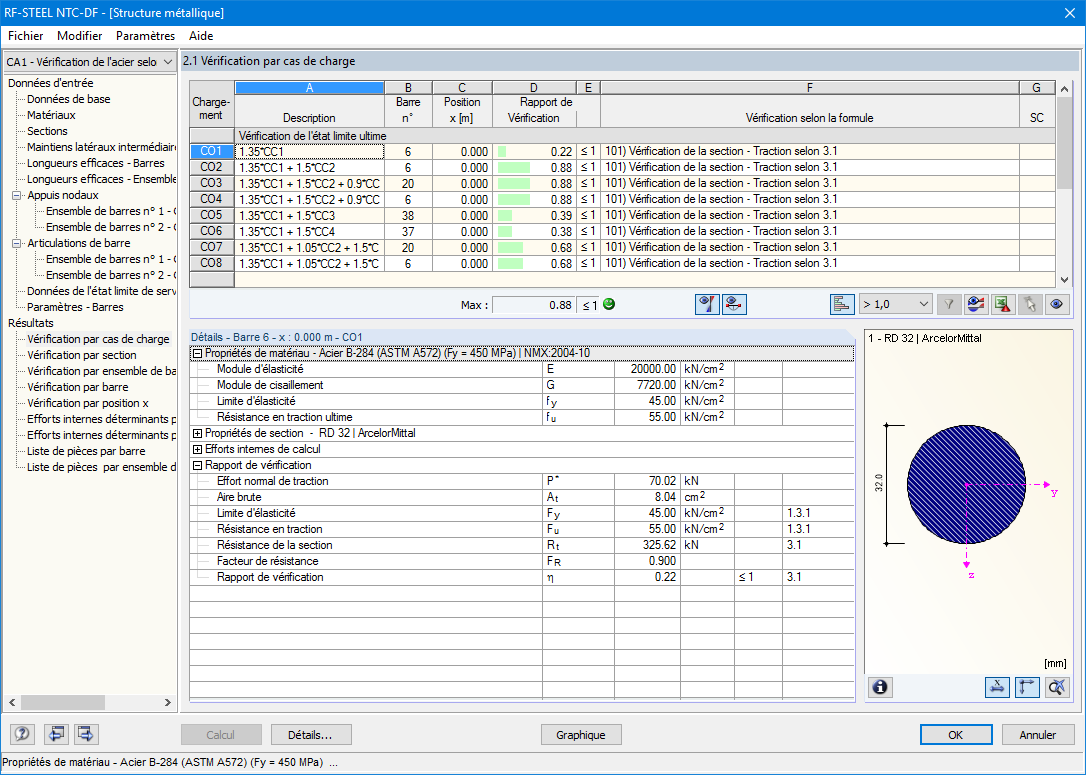Click description cell '1.35*CC1 + 1.5*CC4'
Screen dimensions: 1086x775
(x=310, y=231)
